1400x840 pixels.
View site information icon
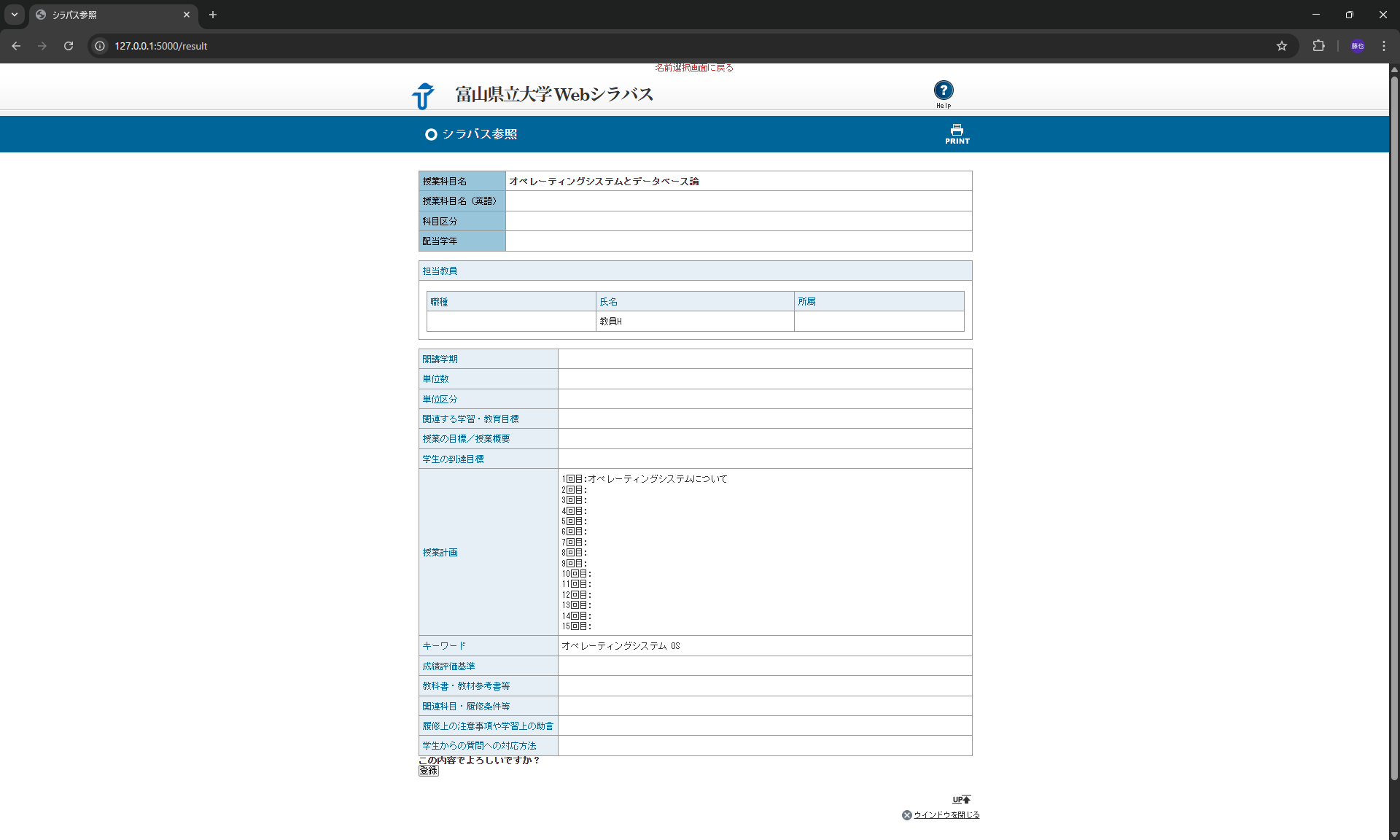100,46
